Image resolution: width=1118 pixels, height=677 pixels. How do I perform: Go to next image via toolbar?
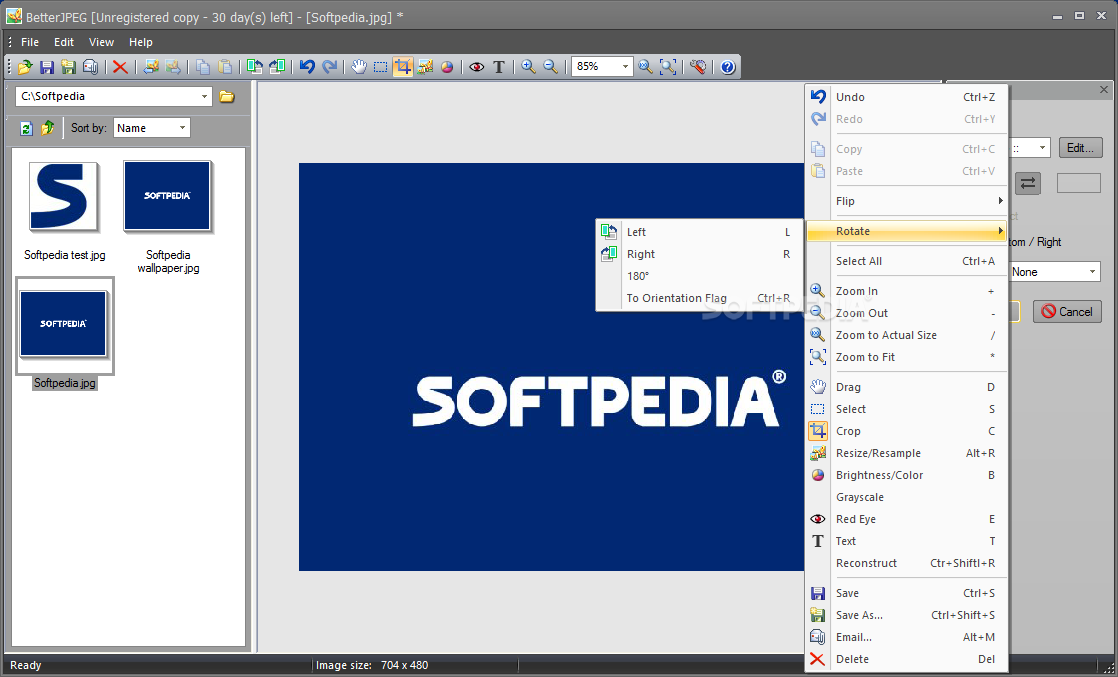173,67
